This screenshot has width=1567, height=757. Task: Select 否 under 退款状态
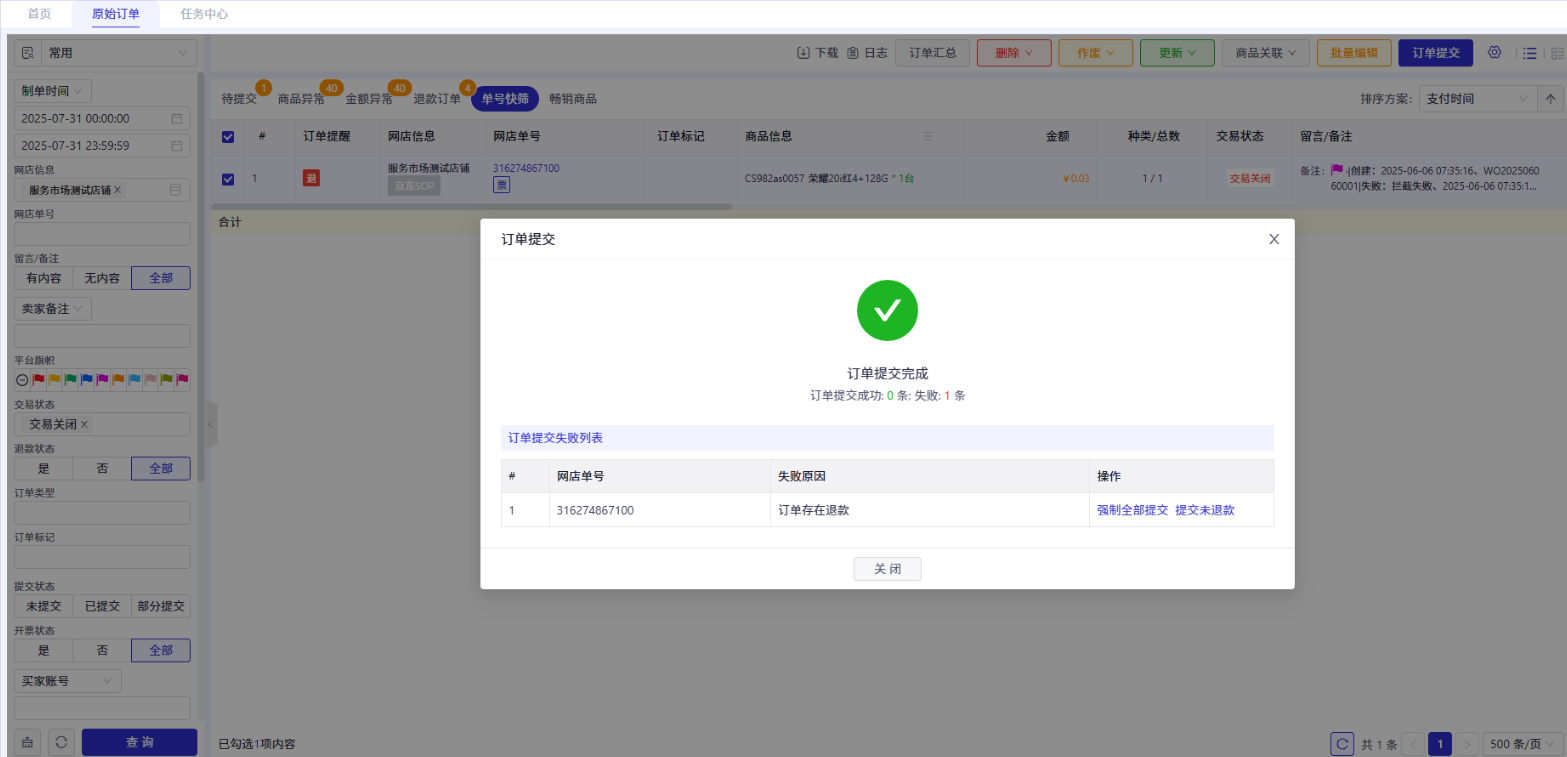click(102, 468)
